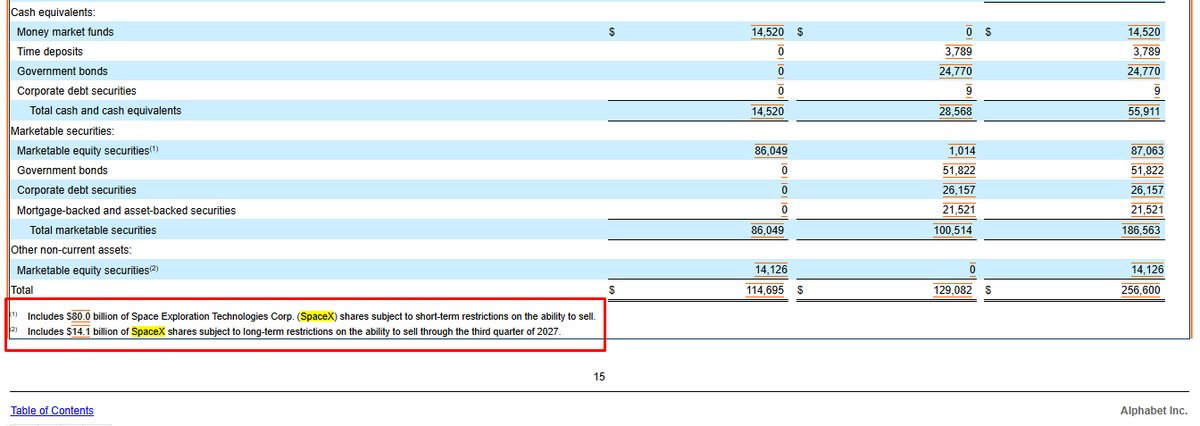Select the 129,082 grand total value
This screenshot has width=1200, height=426.
955,289
